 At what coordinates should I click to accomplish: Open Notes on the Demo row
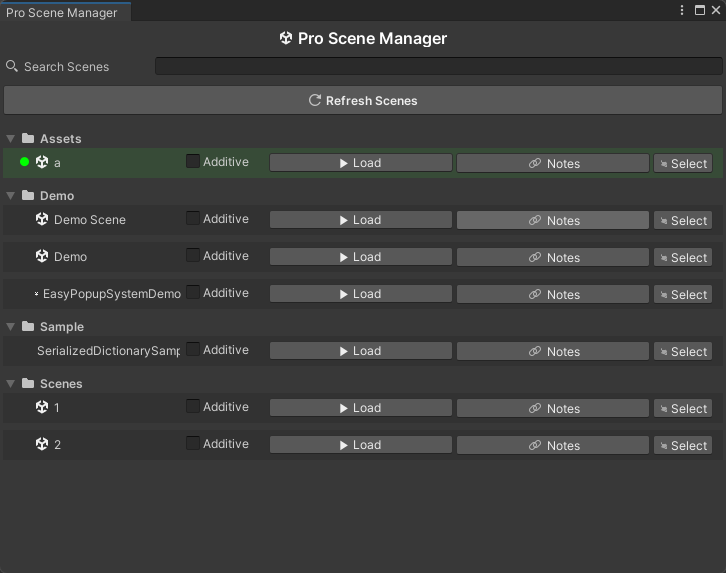(x=553, y=257)
